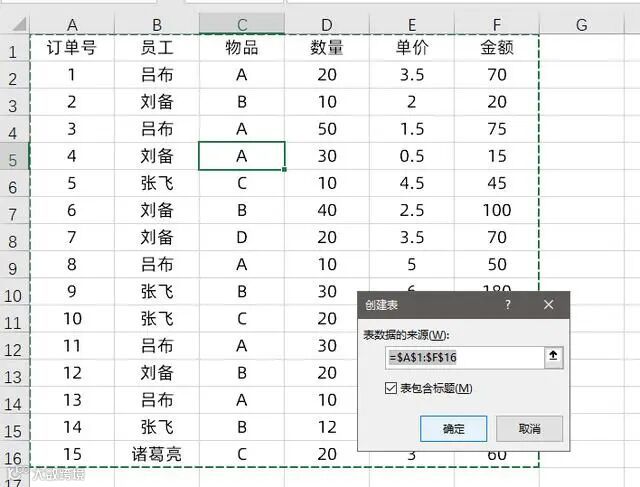Viewport: 640px width, 487px height.
Task: Click the 单价 header cell
Action: pos(412,48)
